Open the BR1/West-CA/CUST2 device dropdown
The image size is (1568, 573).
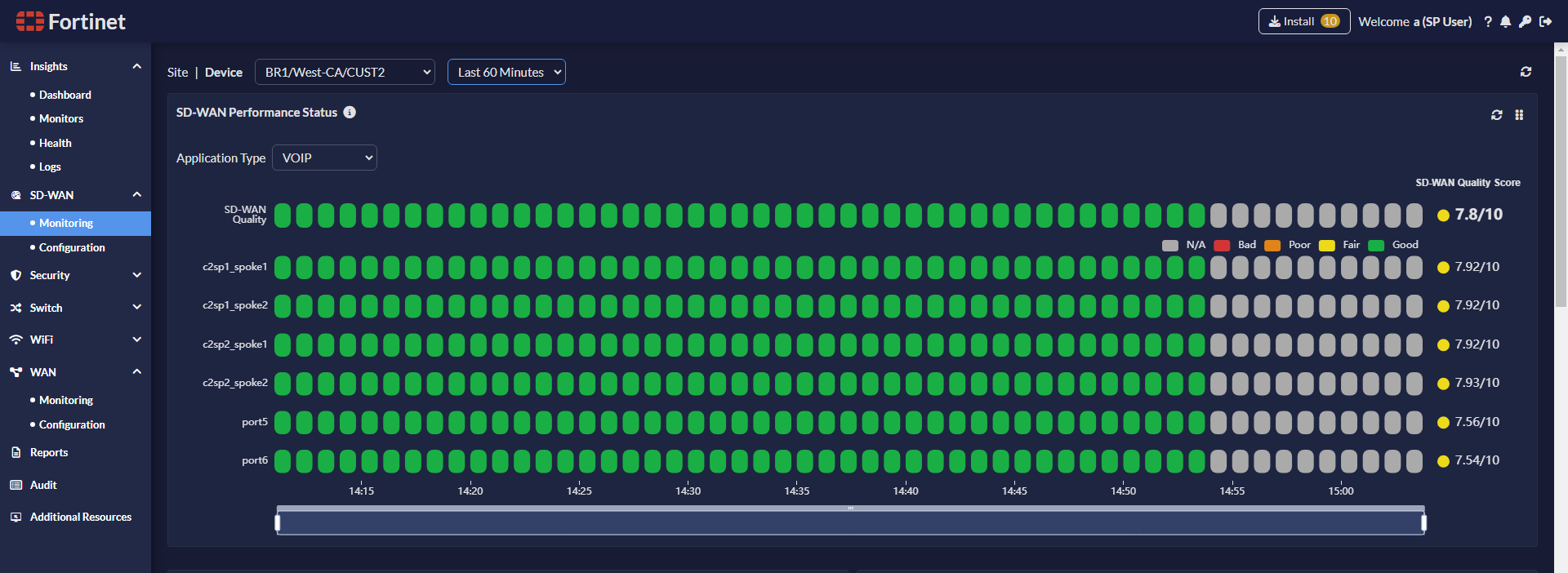pos(345,72)
